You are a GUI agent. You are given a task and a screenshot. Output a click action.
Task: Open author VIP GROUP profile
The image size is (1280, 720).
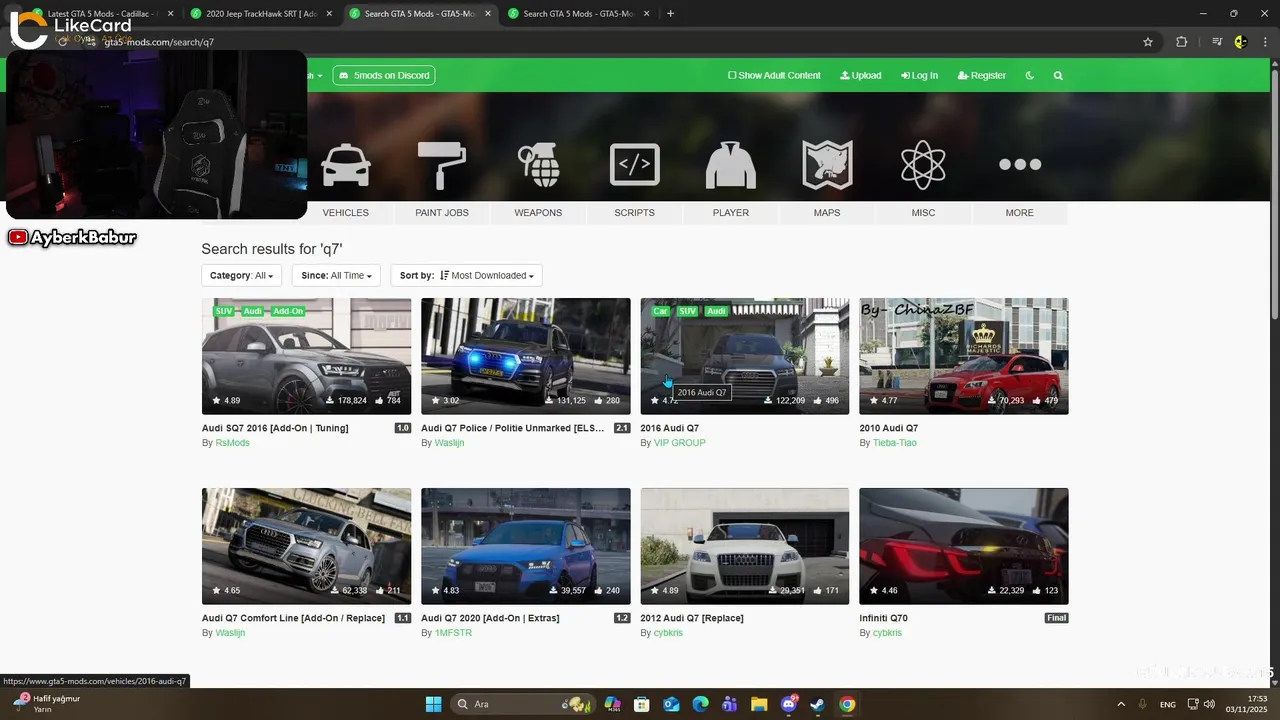point(679,443)
